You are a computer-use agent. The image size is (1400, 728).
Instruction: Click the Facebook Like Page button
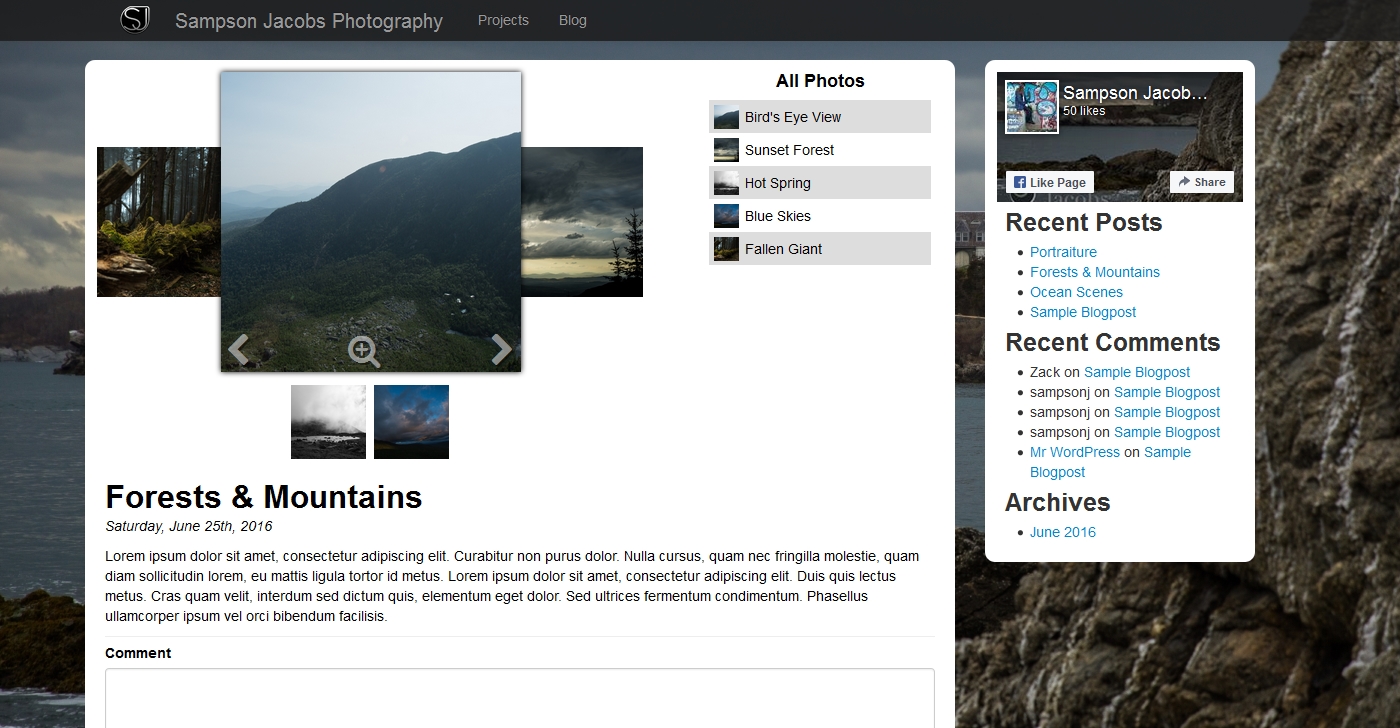coord(1049,182)
